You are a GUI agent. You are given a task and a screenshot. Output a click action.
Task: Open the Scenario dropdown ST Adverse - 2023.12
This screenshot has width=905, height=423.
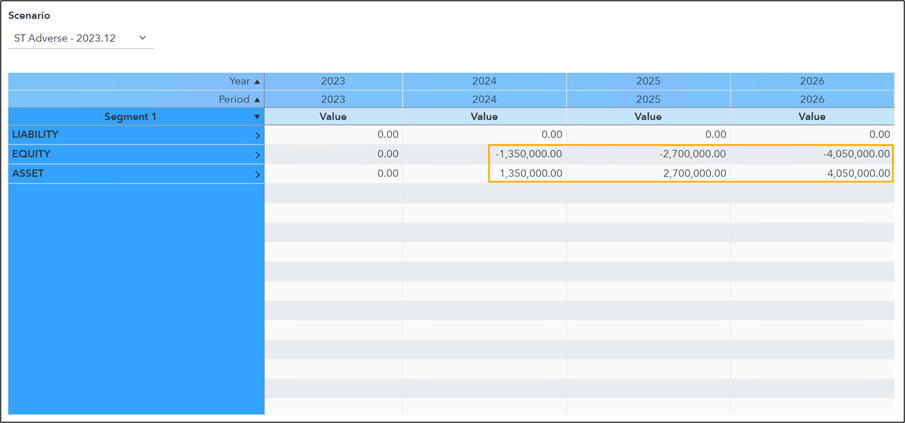pos(81,38)
